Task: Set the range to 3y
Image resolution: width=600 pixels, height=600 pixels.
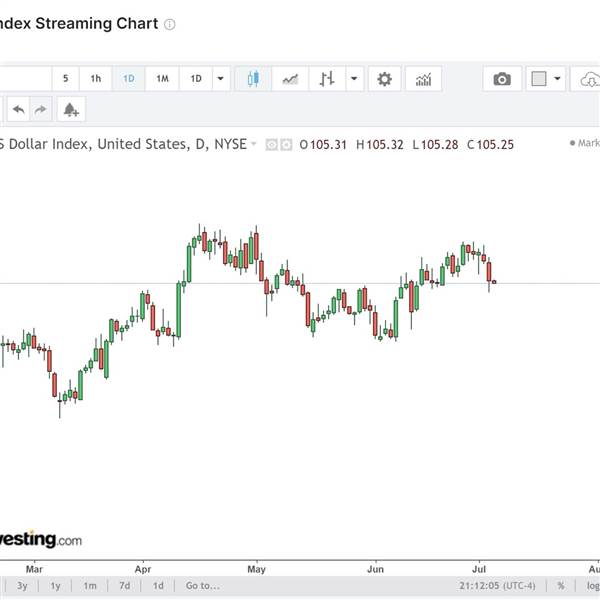Action: pos(22,586)
